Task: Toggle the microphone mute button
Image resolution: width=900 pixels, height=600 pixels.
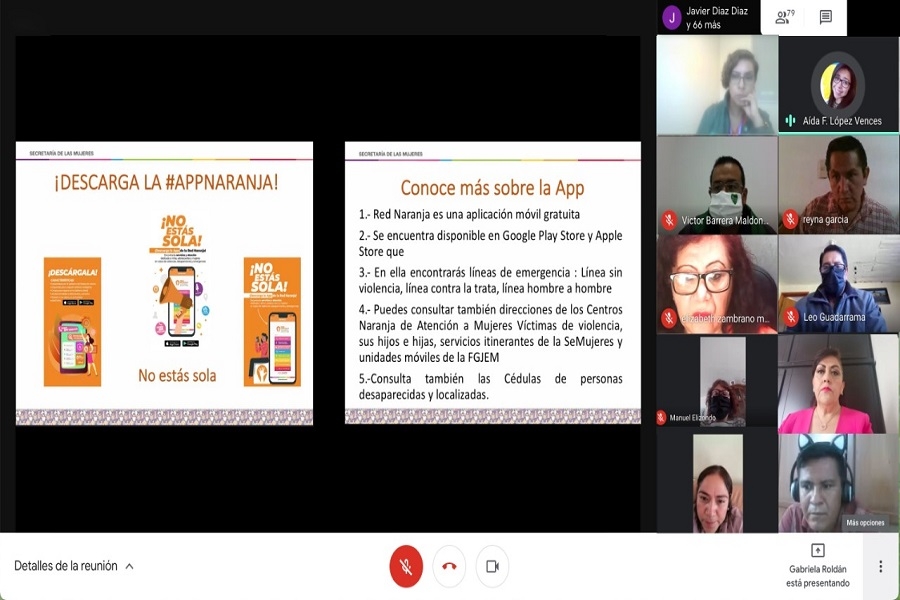Action: click(406, 566)
